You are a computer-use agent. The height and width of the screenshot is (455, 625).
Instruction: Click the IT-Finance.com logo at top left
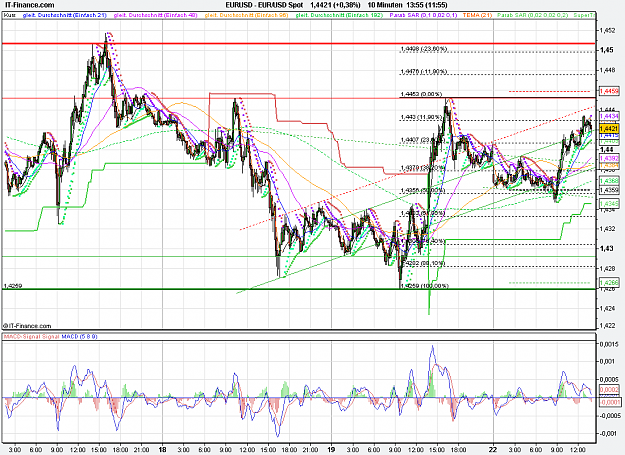pyautogui.click(x=28, y=5)
